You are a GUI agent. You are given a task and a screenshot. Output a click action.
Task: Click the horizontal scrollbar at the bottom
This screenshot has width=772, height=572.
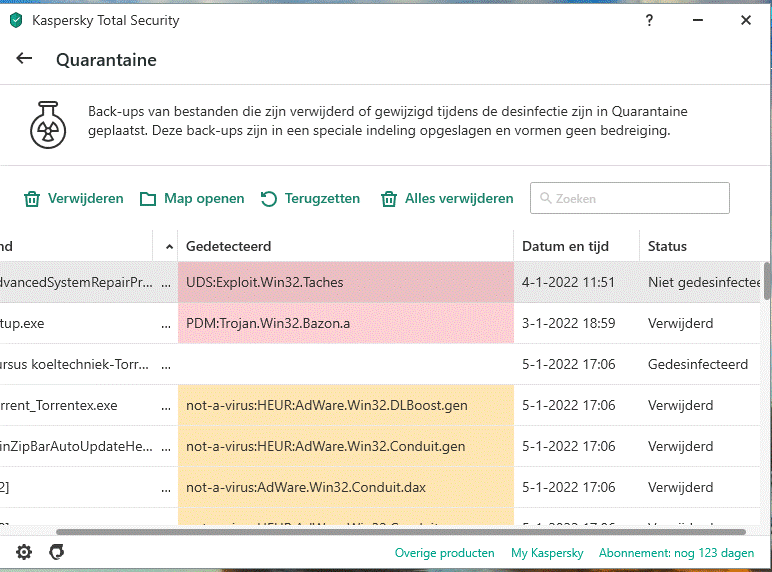click(400, 532)
